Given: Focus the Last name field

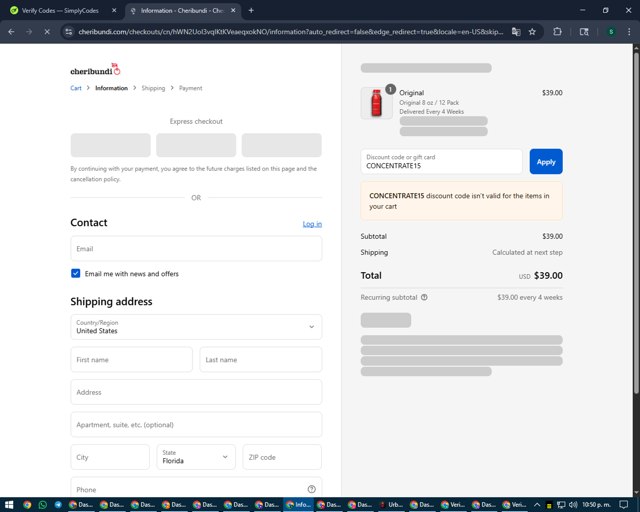Looking at the screenshot, I should pyautogui.click(x=260, y=359).
